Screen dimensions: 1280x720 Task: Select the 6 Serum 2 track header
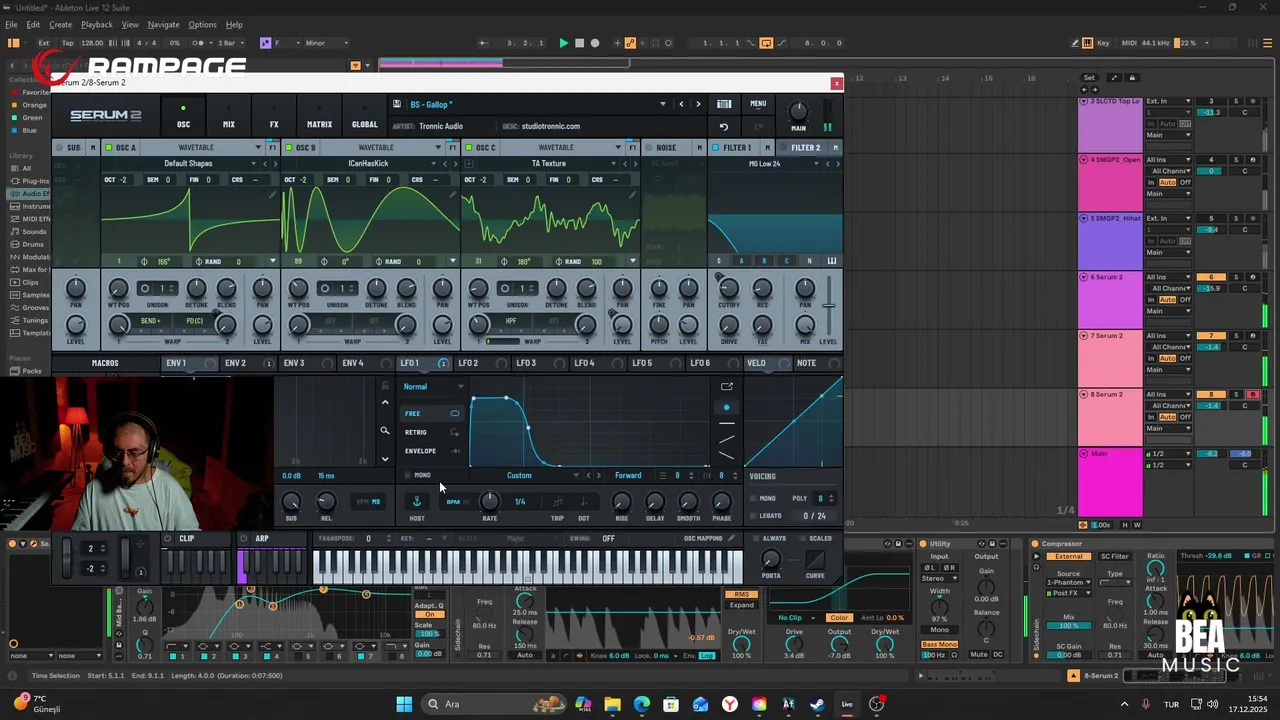1110,300
